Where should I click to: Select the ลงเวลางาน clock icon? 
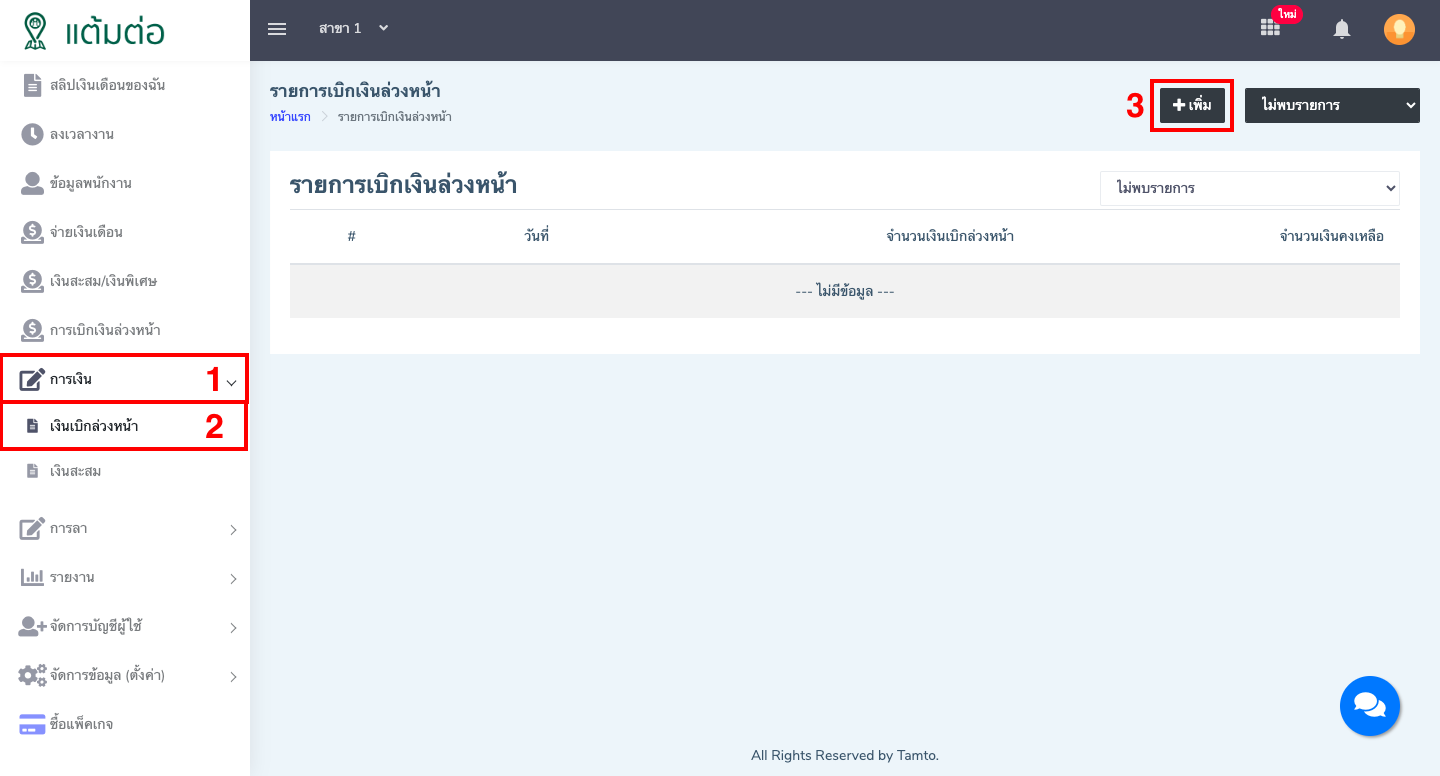pos(33,134)
